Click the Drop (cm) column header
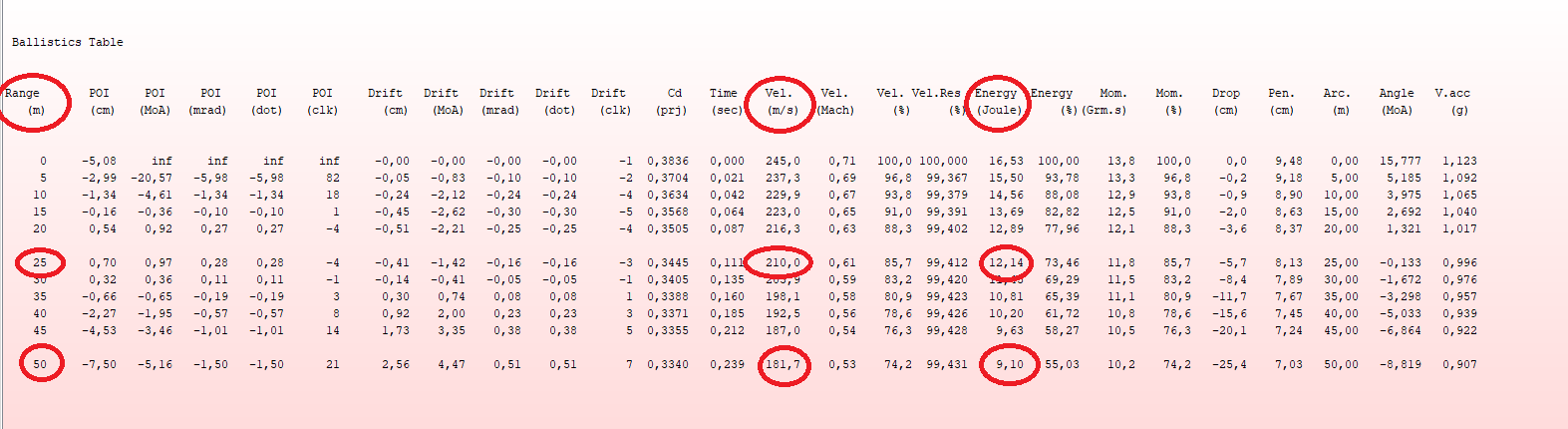This screenshot has height=429, width=1568. tap(1226, 101)
